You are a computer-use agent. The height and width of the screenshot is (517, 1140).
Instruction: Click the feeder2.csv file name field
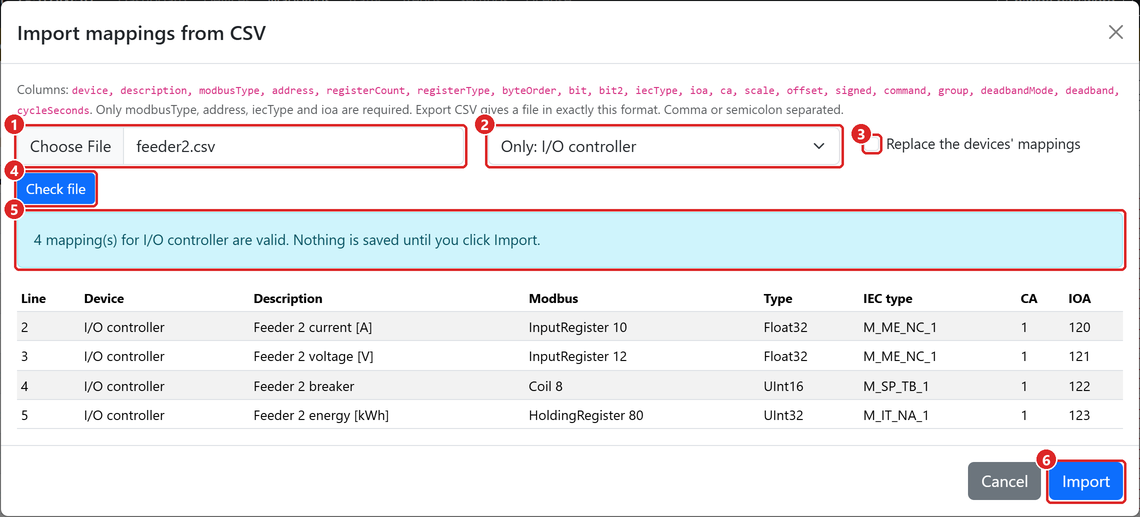[294, 147]
